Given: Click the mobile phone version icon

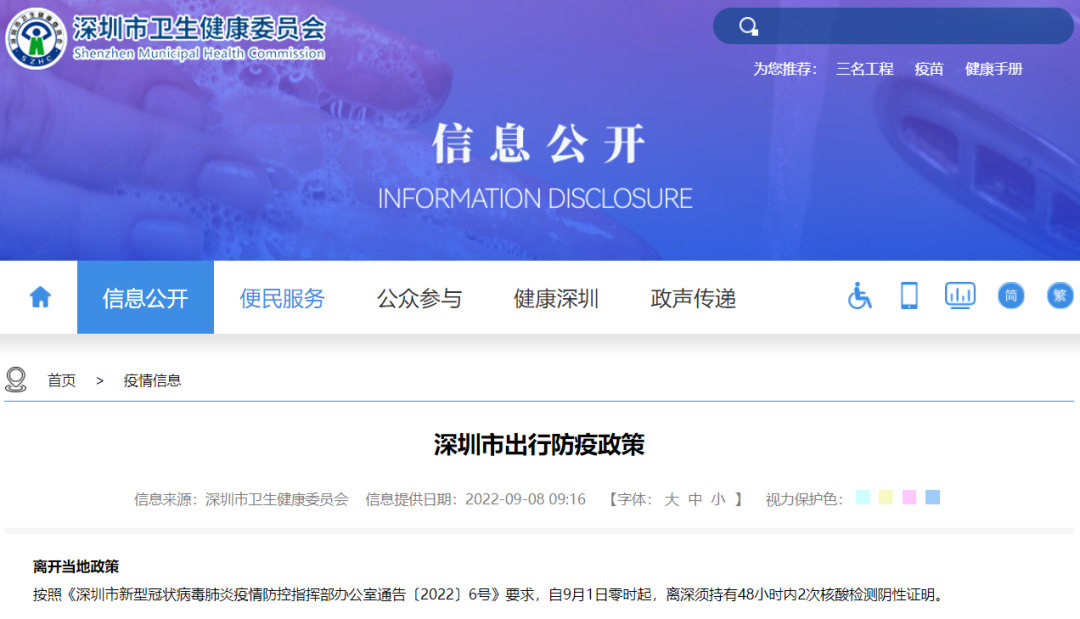Looking at the screenshot, I should tap(909, 296).
